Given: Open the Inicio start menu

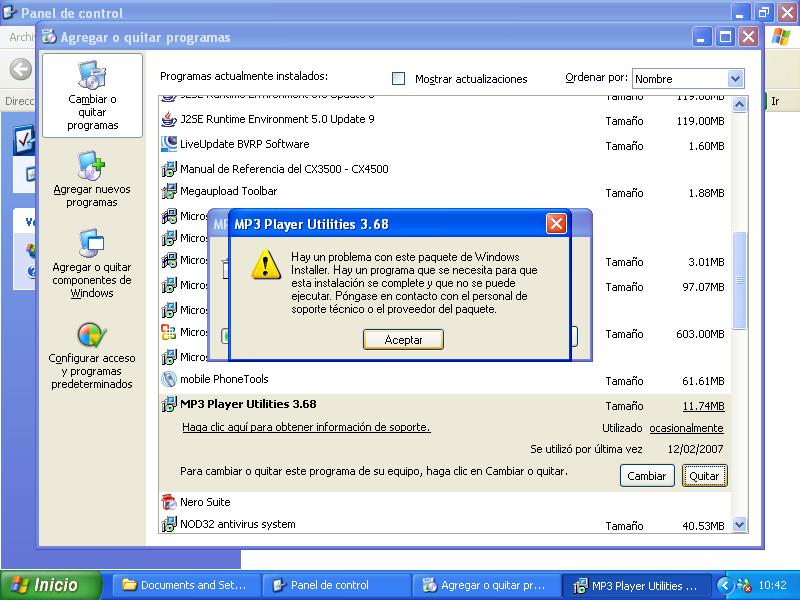Looking at the screenshot, I should 52,585.
